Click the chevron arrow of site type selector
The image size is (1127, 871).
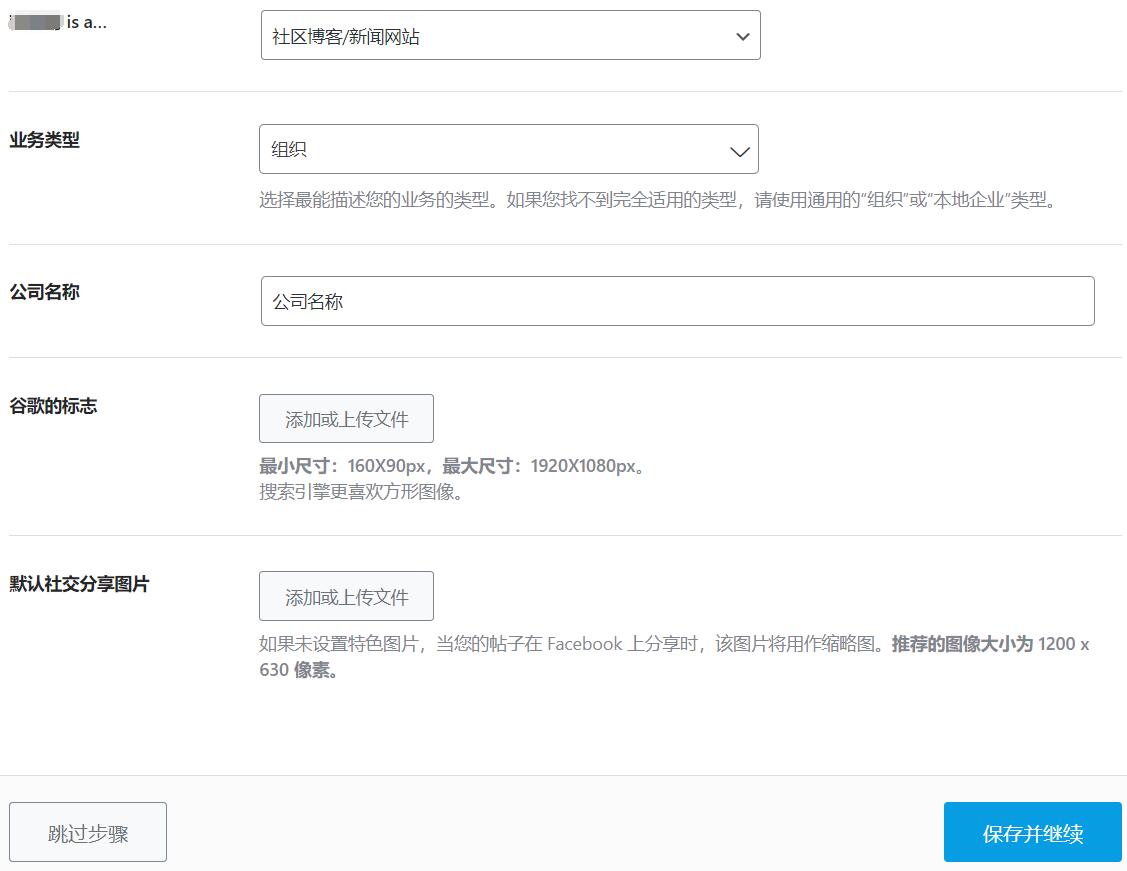point(742,37)
